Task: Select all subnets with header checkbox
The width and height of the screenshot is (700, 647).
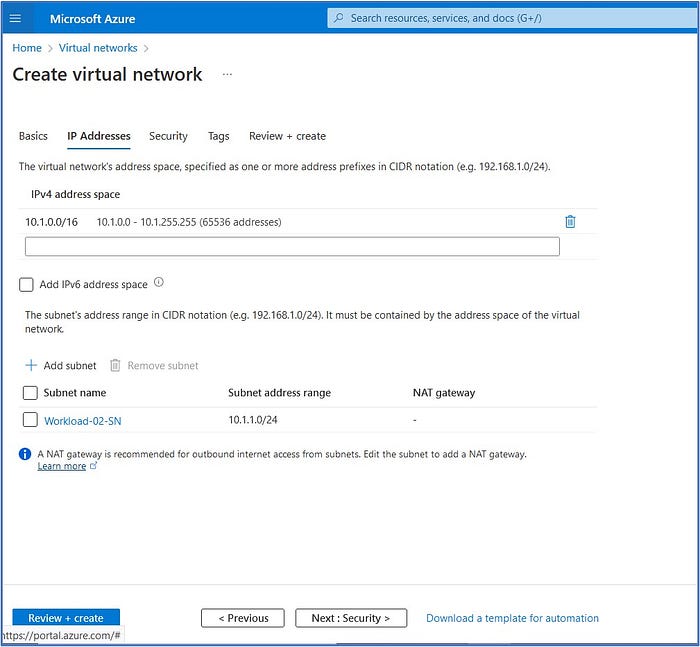Action: coord(30,393)
